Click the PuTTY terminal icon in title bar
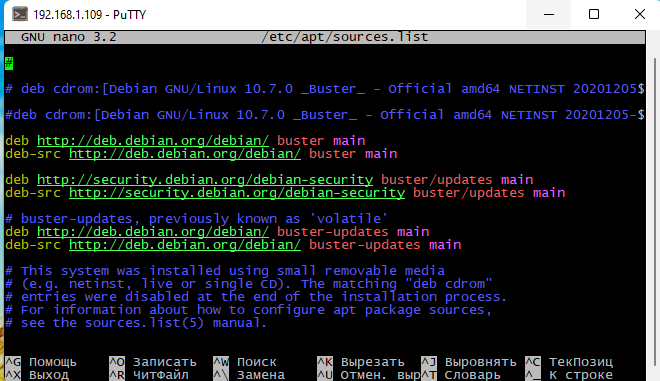660x381 pixels. click(20, 14)
